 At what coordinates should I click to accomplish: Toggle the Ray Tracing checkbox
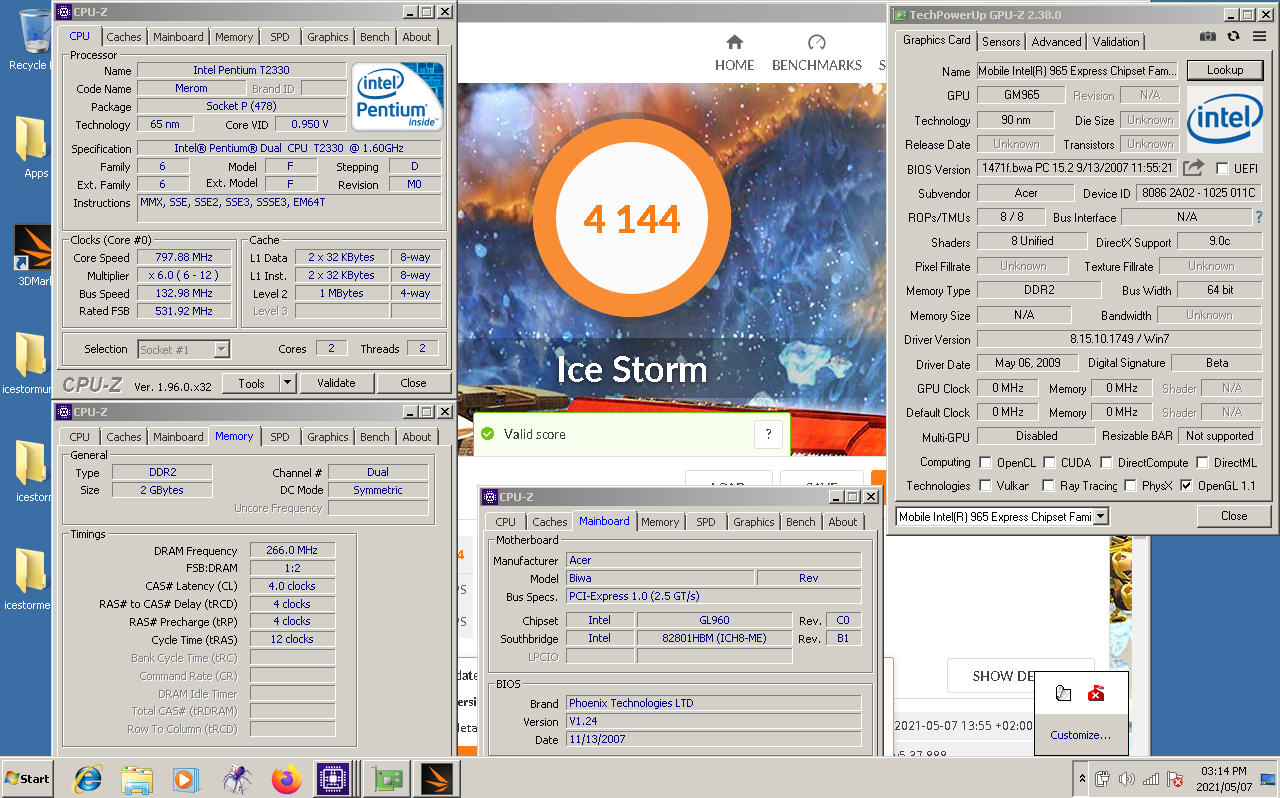pos(1048,486)
